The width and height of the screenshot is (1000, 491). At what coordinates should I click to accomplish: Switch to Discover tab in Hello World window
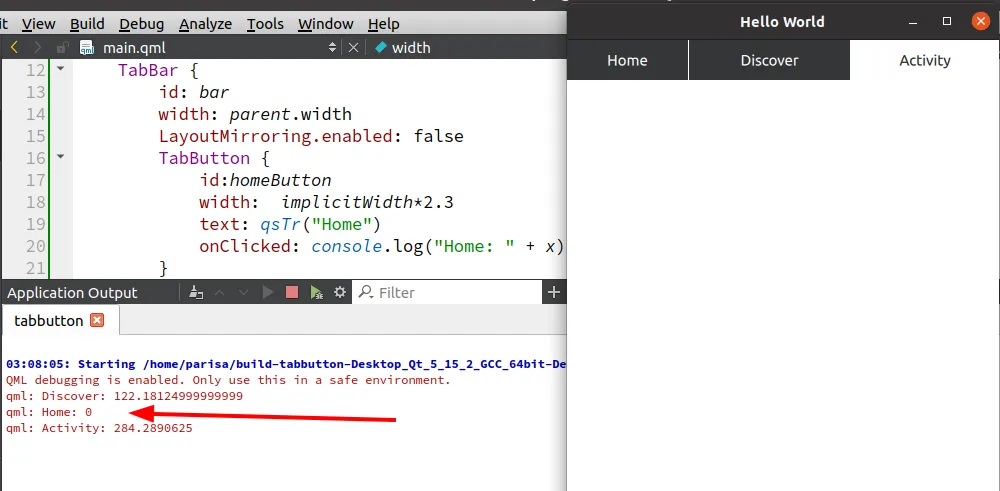(x=769, y=61)
